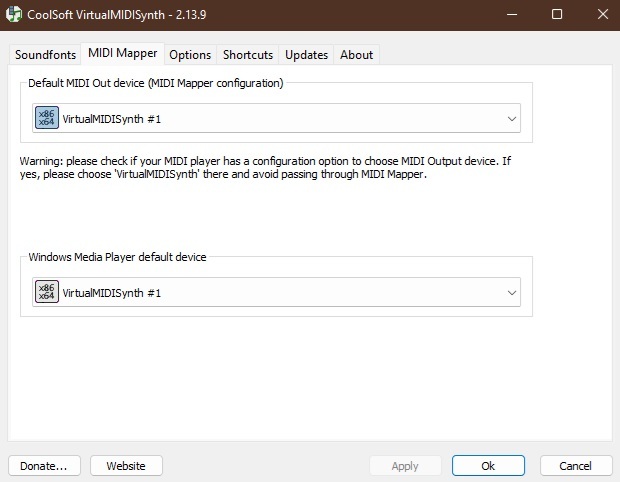
Task: Open the Website button
Action: click(x=126, y=466)
